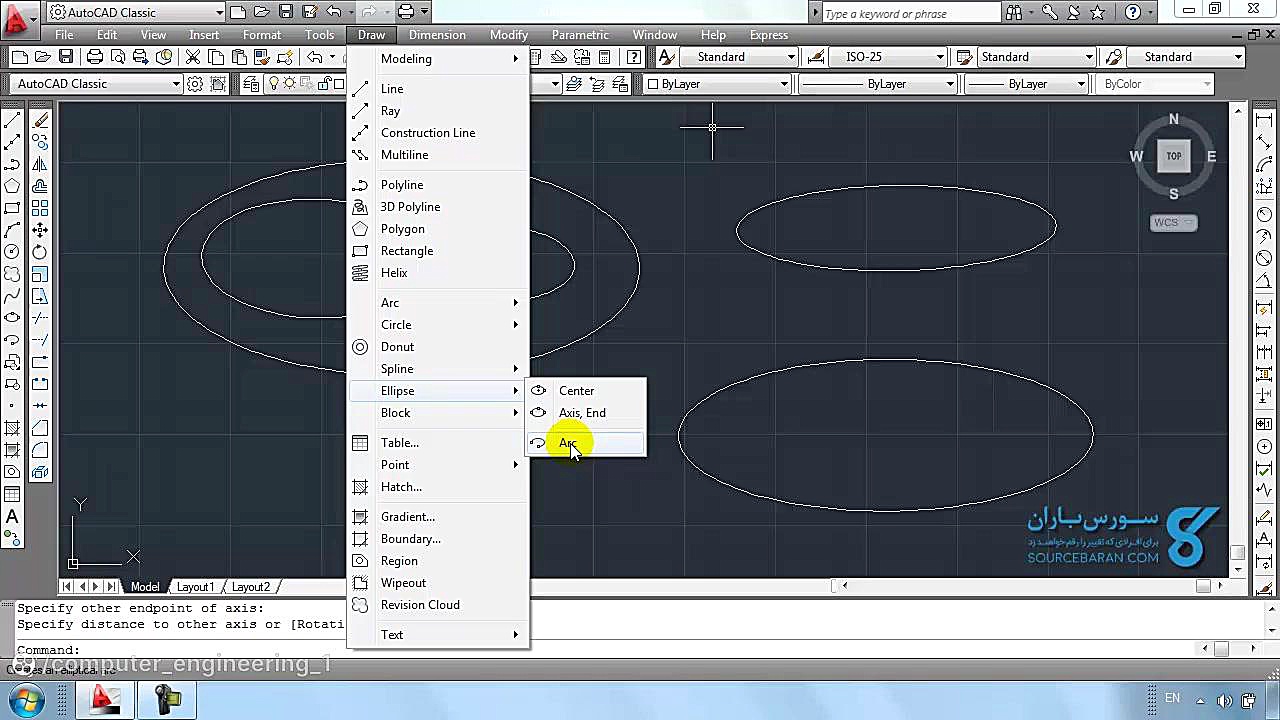Click the Undo arrow in Quick Access toolbar
1280x720 pixels.
coord(335,12)
